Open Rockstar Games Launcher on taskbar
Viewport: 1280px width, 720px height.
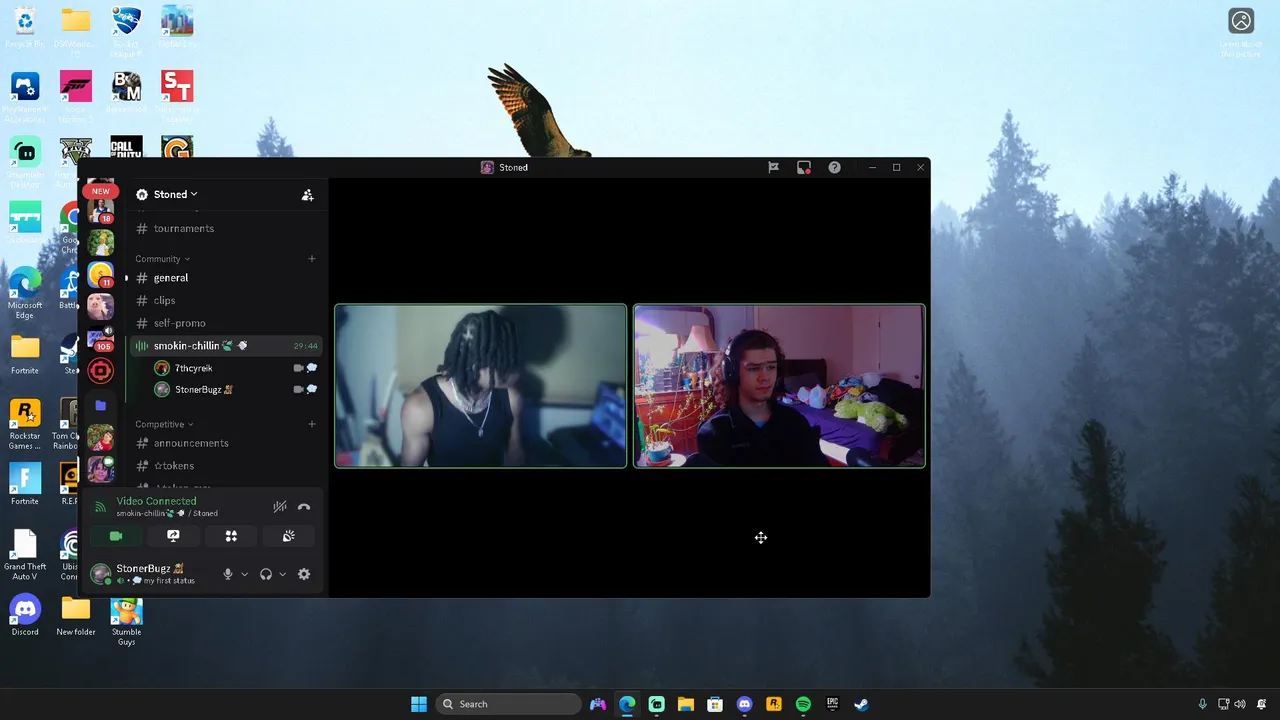773,704
